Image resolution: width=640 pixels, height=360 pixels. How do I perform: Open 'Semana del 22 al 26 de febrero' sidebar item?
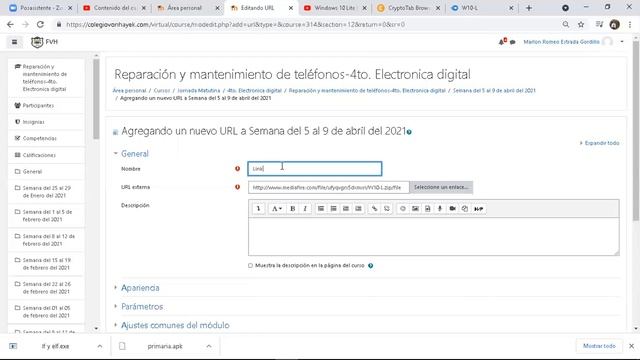pos(46,288)
